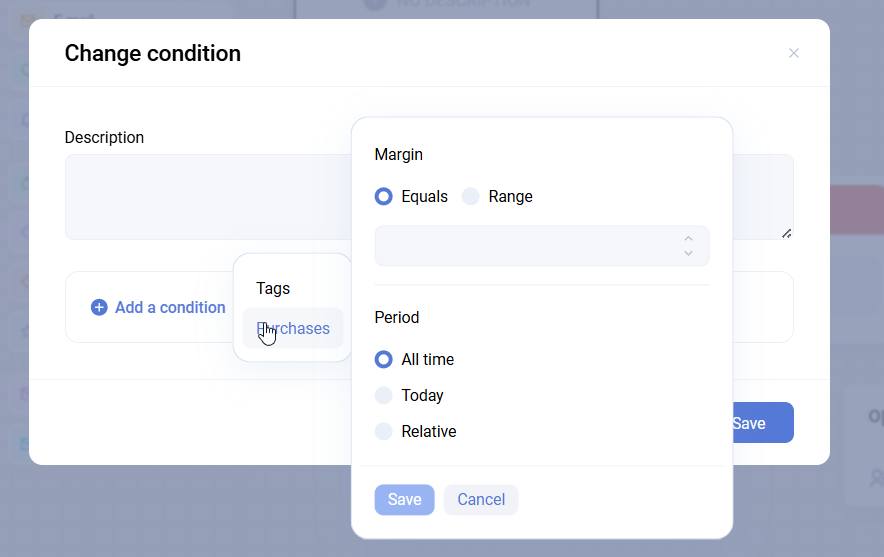Click the Description field label
Image resolution: width=884 pixels, height=557 pixels.
[x=104, y=138]
